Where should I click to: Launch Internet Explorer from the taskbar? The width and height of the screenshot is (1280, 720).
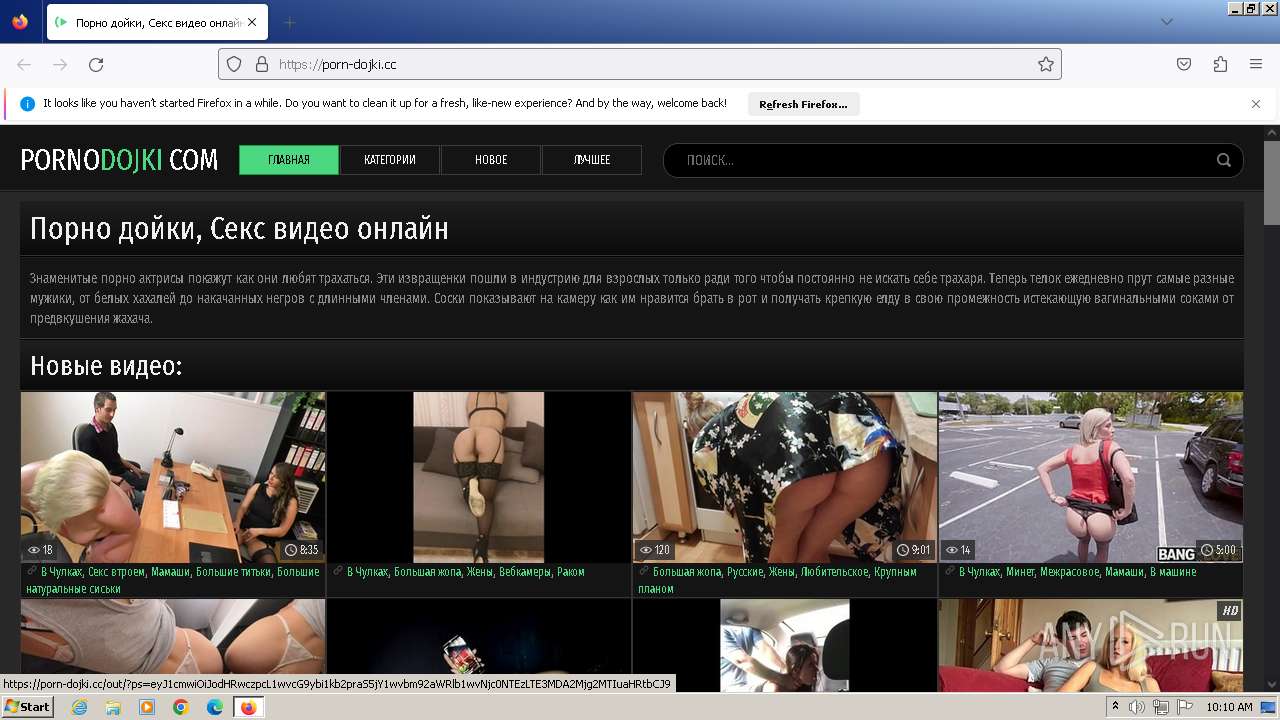[79, 707]
